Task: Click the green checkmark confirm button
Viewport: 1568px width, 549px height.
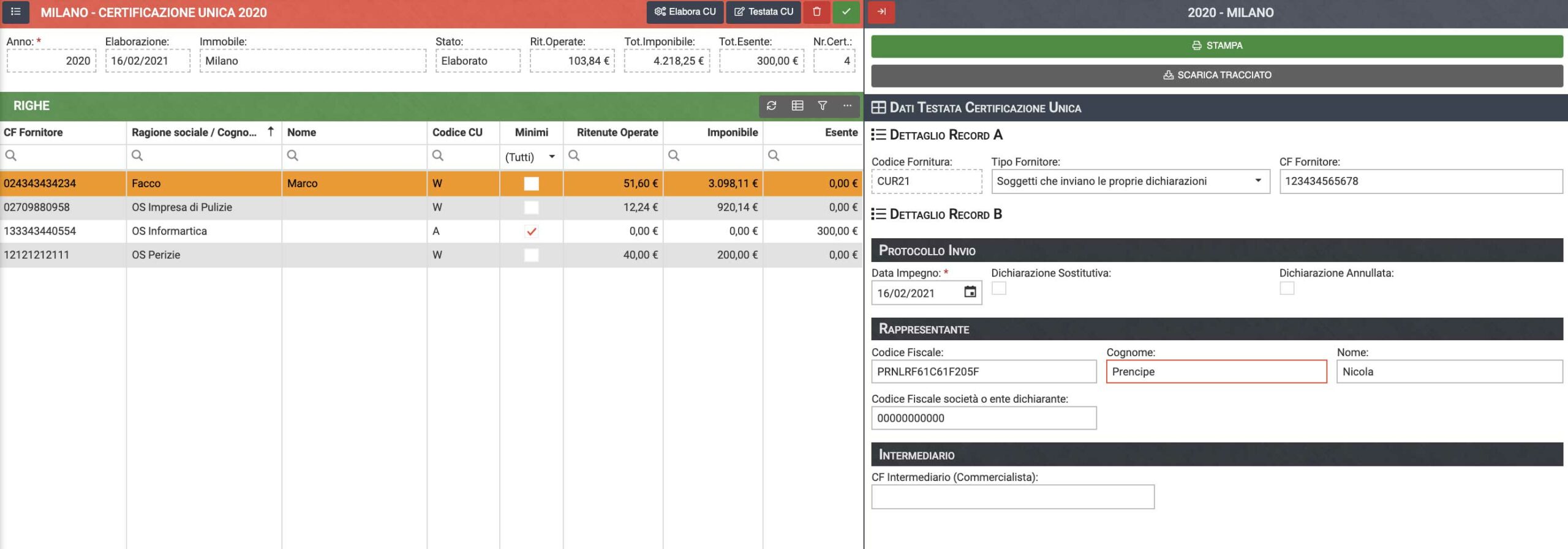Action: coord(846,12)
